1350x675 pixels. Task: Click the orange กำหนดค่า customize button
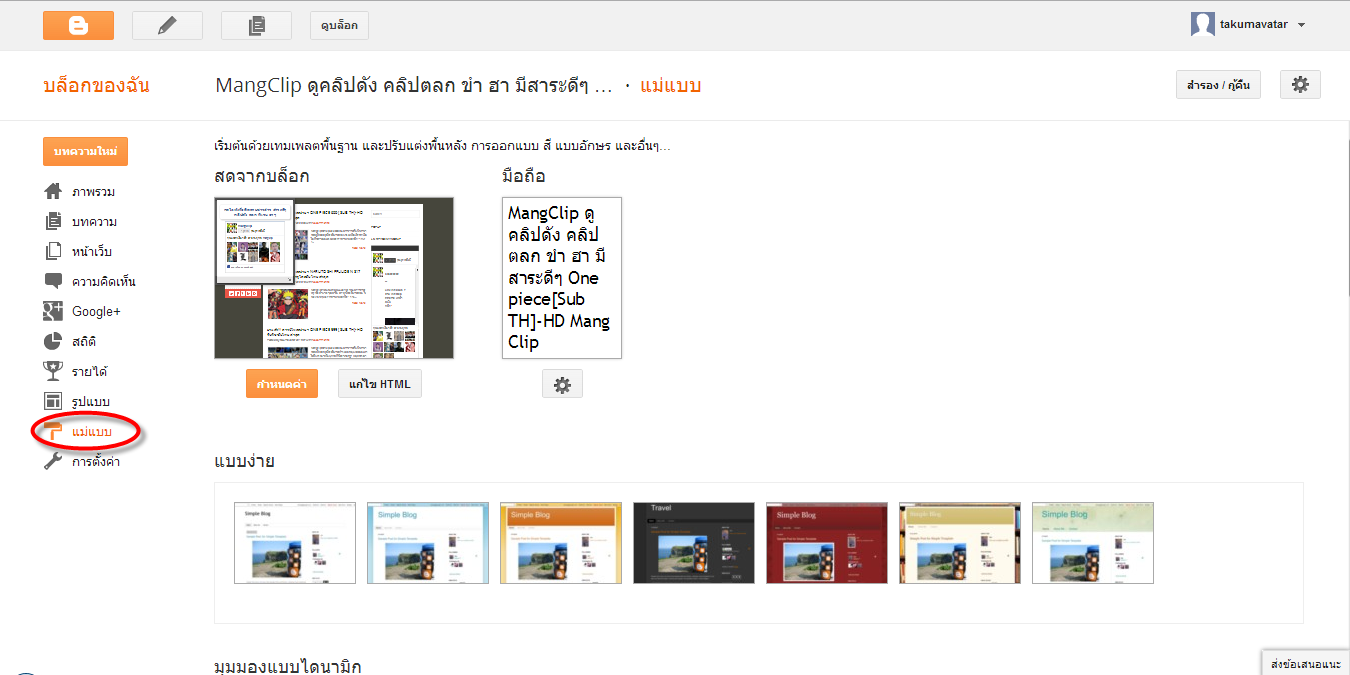[x=282, y=384]
